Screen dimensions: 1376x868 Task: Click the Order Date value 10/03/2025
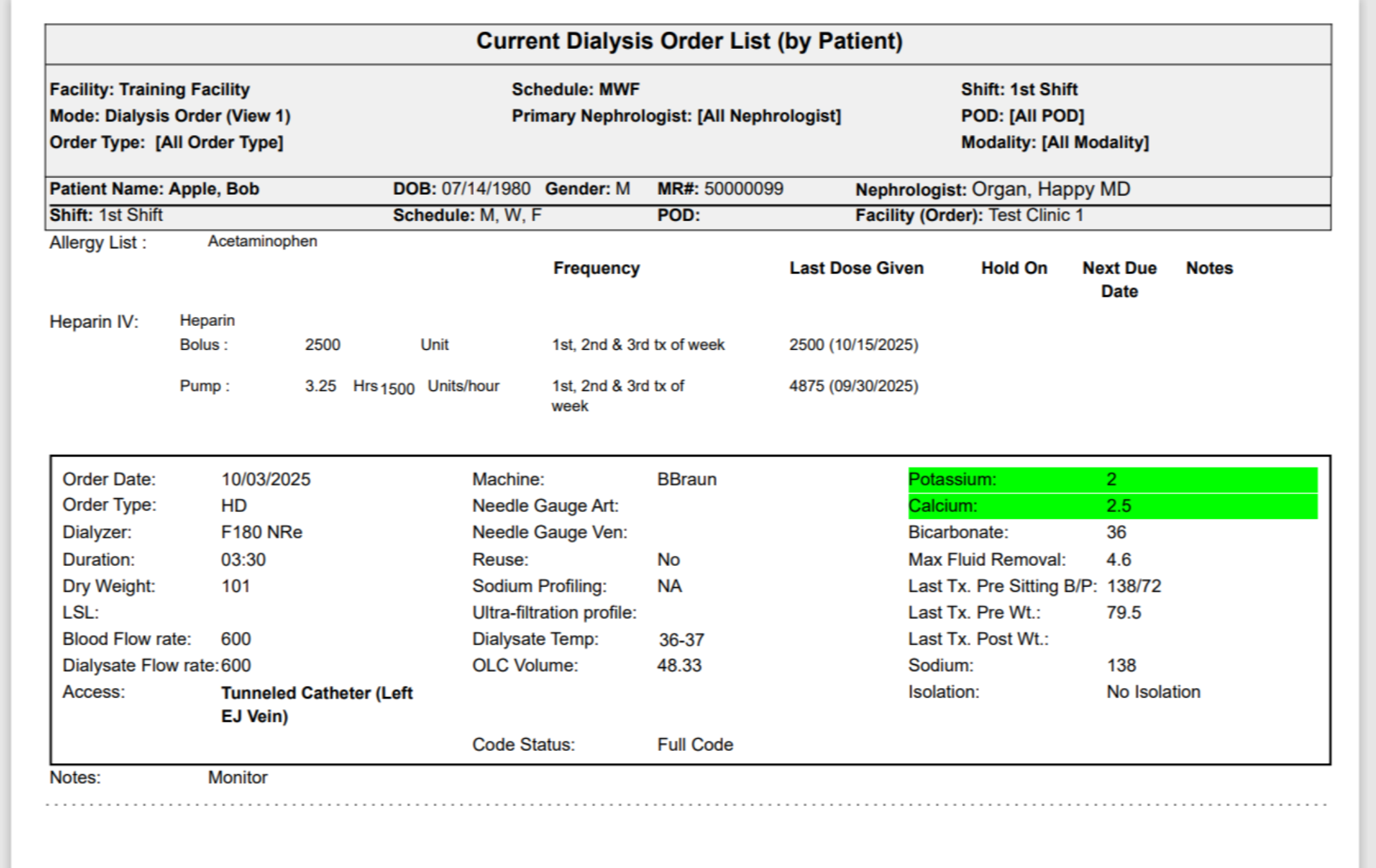coord(266,480)
